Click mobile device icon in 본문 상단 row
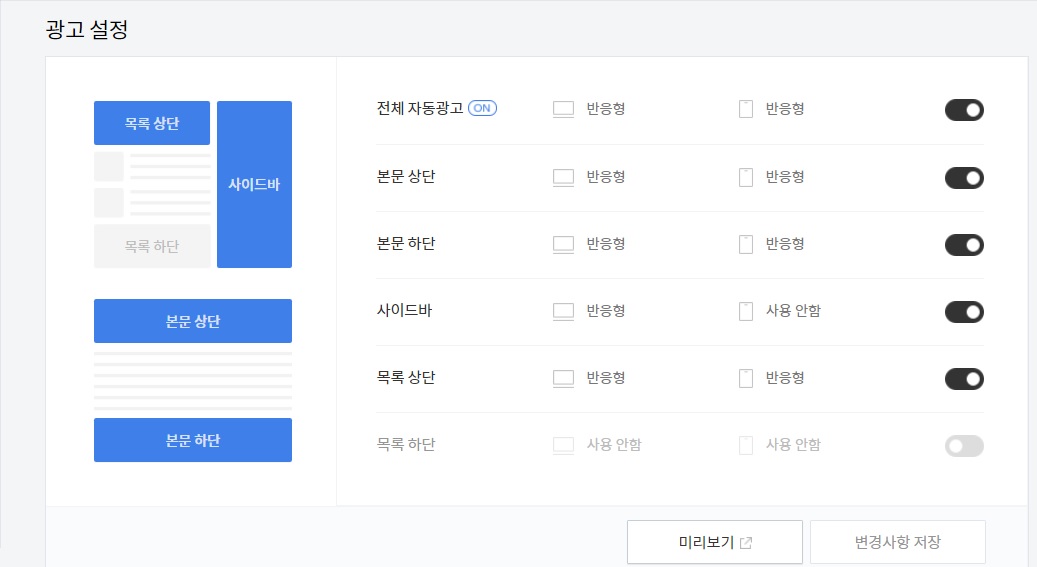 (x=745, y=177)
